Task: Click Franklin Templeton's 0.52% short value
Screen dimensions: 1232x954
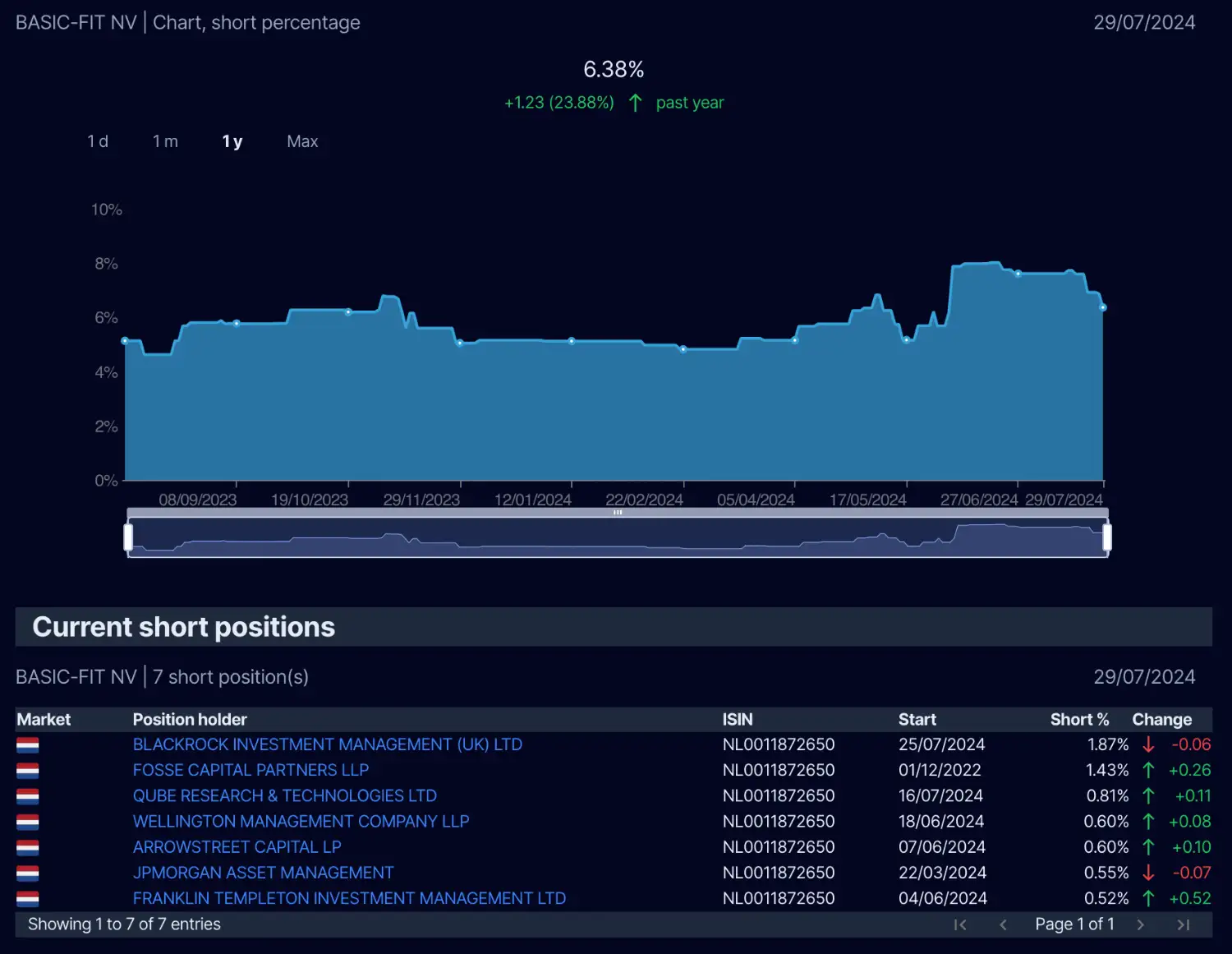Action: (1106, 898)
